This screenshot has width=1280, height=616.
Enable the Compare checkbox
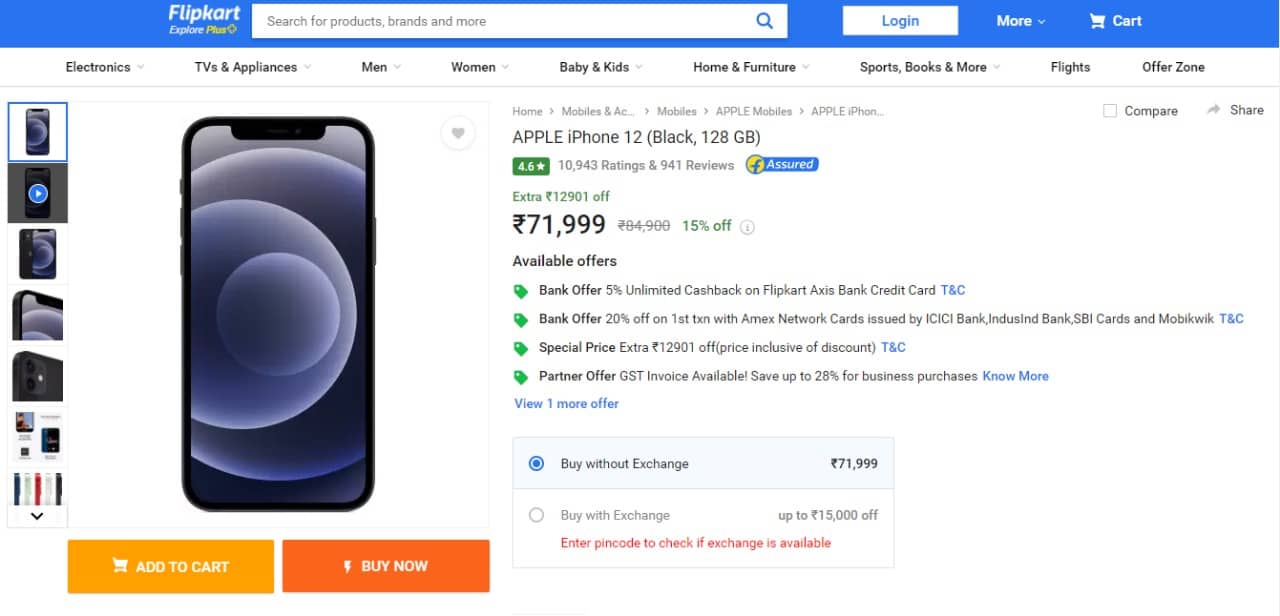coord(1110,111)
